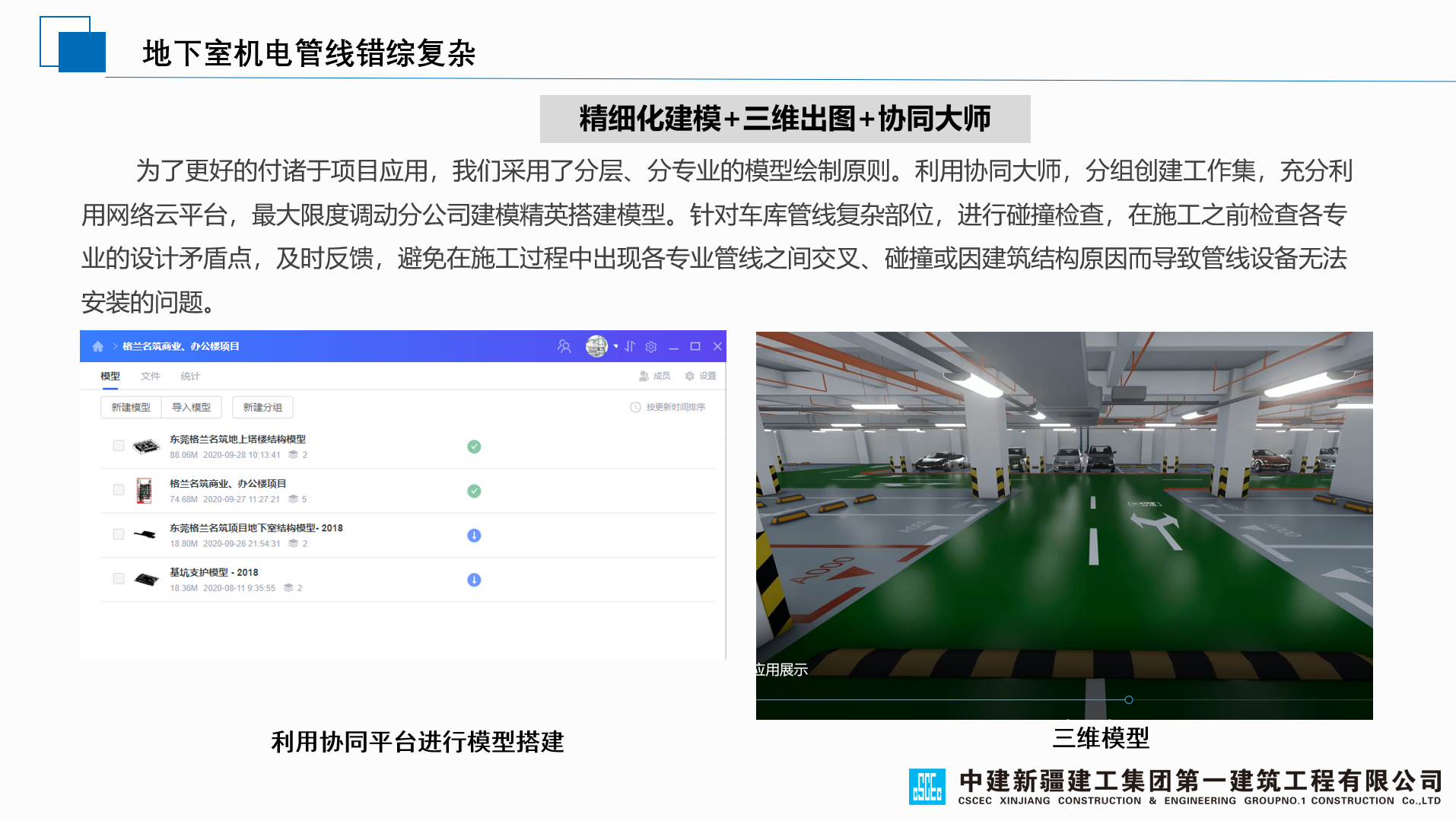Open thumbnail of 格兰名筑商业、办公楼项目 model
Screen dimensions: 1456x821
coord(145,491)
